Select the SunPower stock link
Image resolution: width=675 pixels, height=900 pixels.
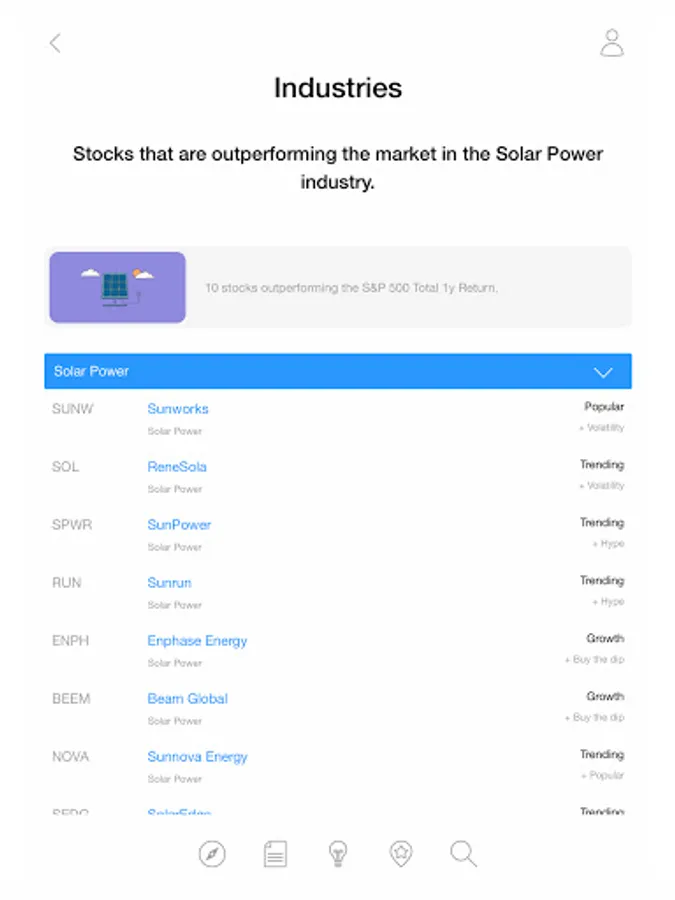(x=179, y=525)
